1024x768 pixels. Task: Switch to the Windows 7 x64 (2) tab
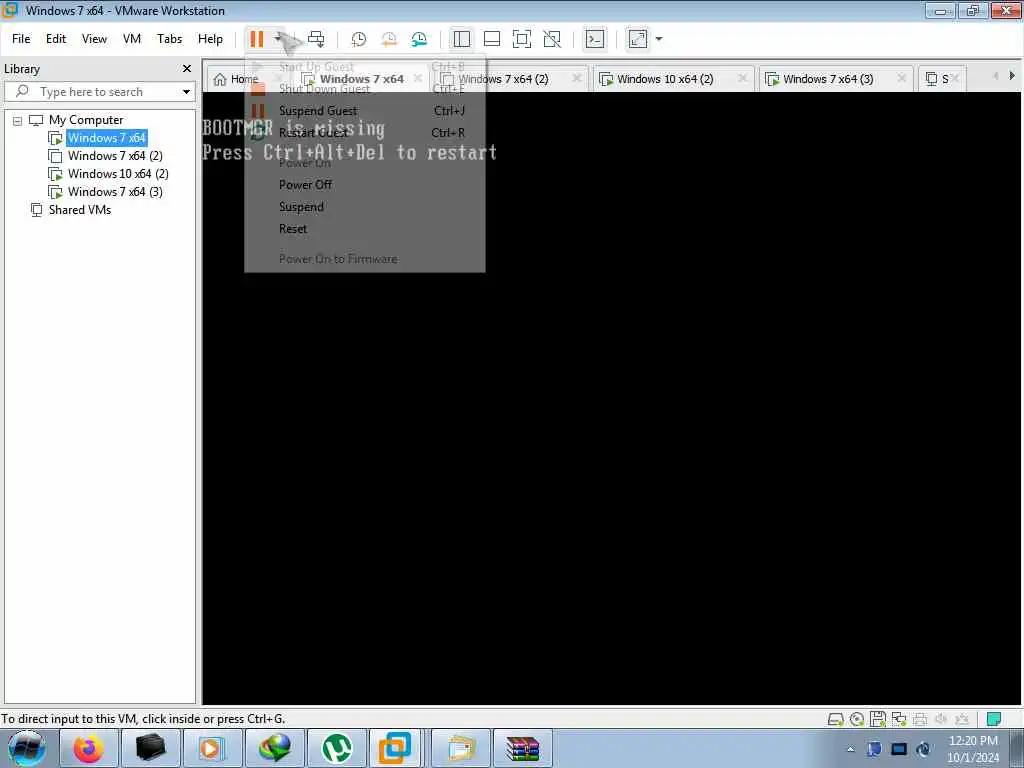pos(503,79)
